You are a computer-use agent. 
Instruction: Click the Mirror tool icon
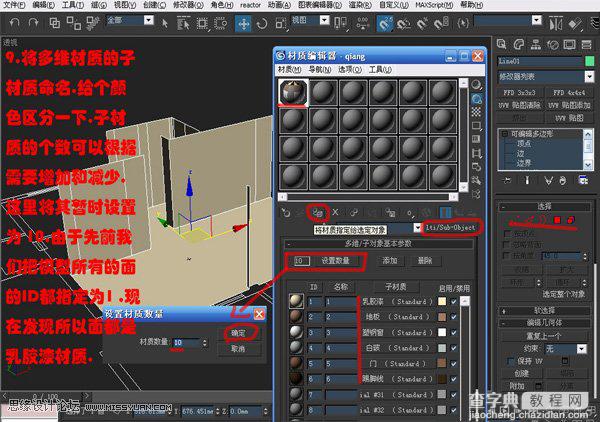coord(555,24)
